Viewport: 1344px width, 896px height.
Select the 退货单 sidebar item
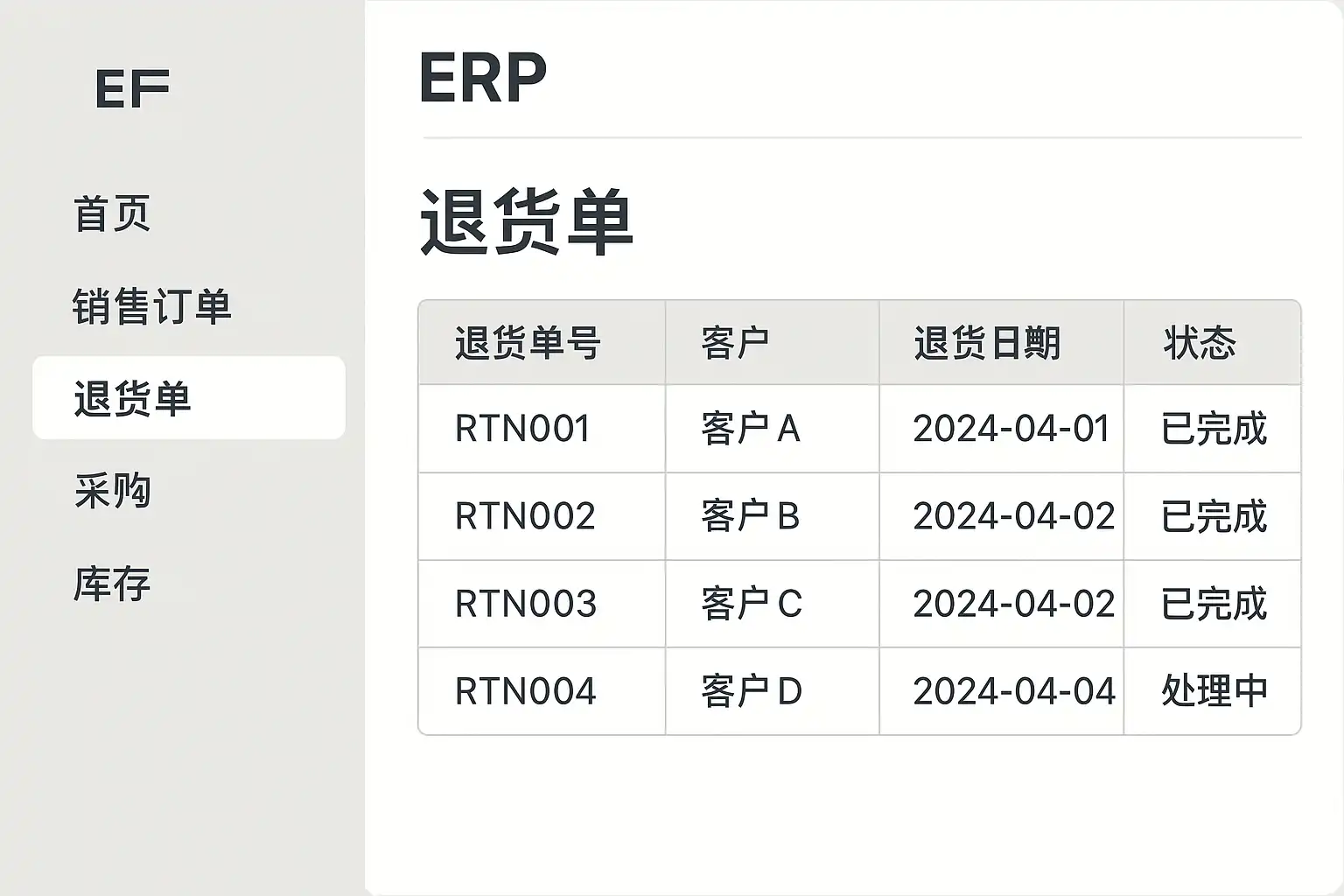[x=133, y=398]
